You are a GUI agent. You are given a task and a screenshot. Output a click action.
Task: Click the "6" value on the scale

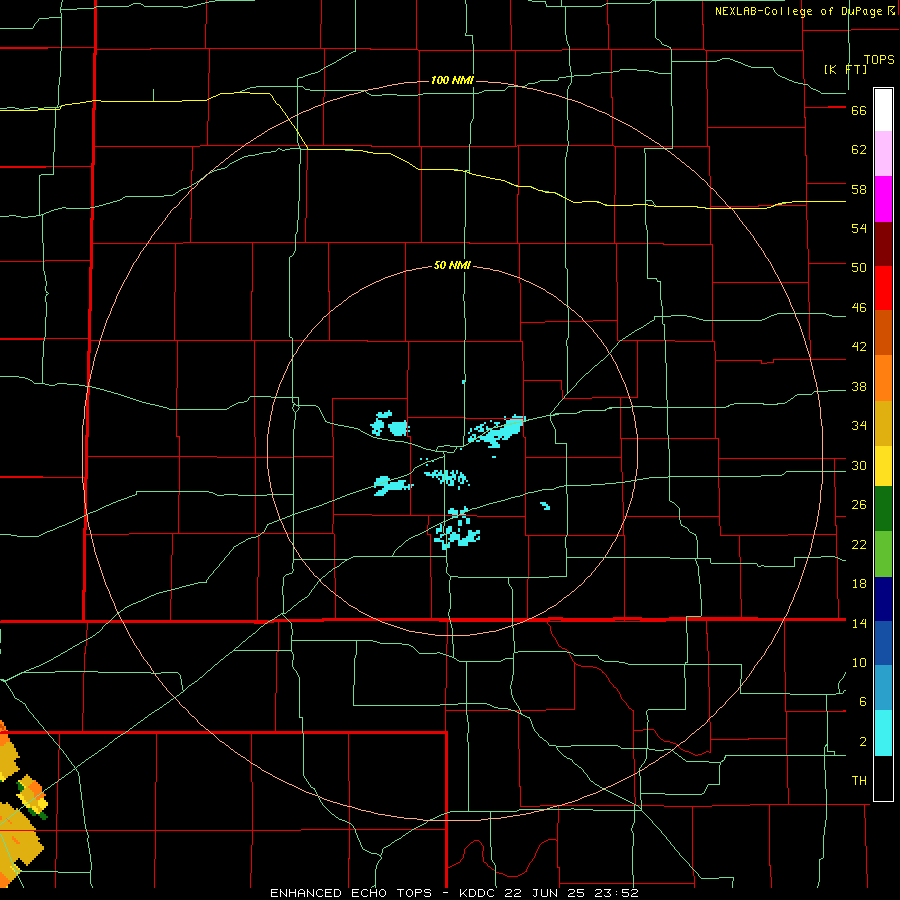click(863, 702)
